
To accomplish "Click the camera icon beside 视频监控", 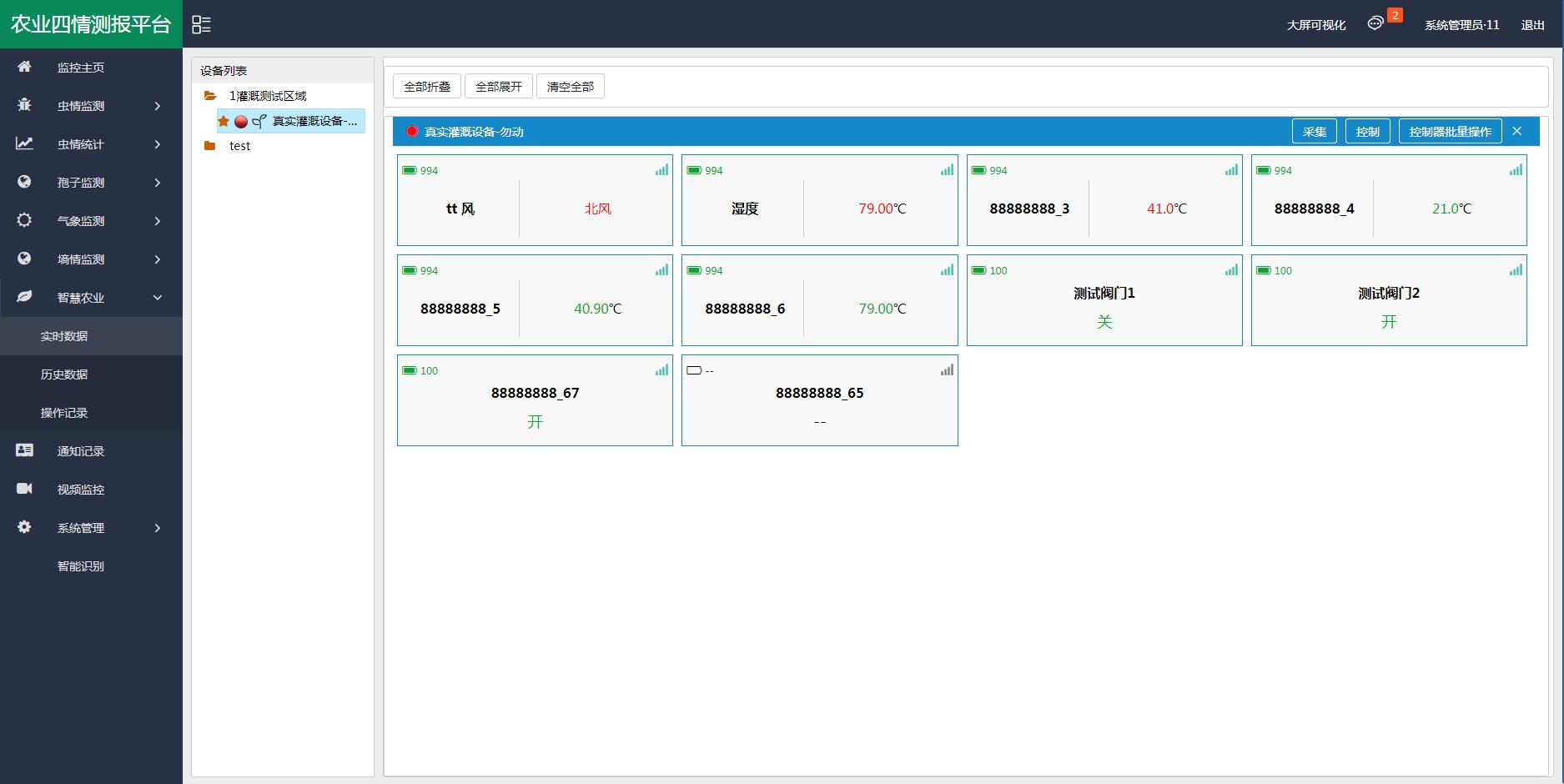I will (x=24, y=489).
